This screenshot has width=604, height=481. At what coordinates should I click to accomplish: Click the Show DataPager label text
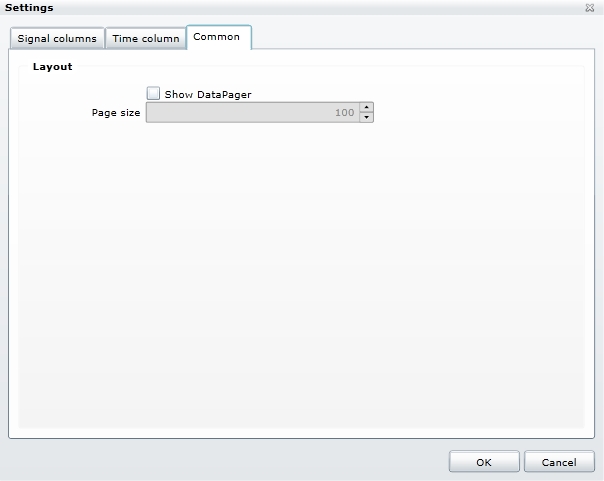coord(207,94)
